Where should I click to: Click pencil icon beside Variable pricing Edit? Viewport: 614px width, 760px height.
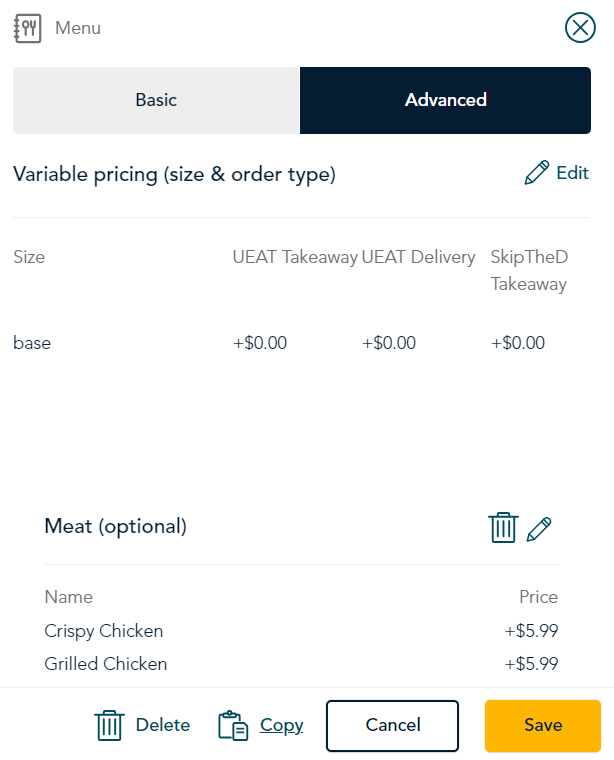[536, 173]
